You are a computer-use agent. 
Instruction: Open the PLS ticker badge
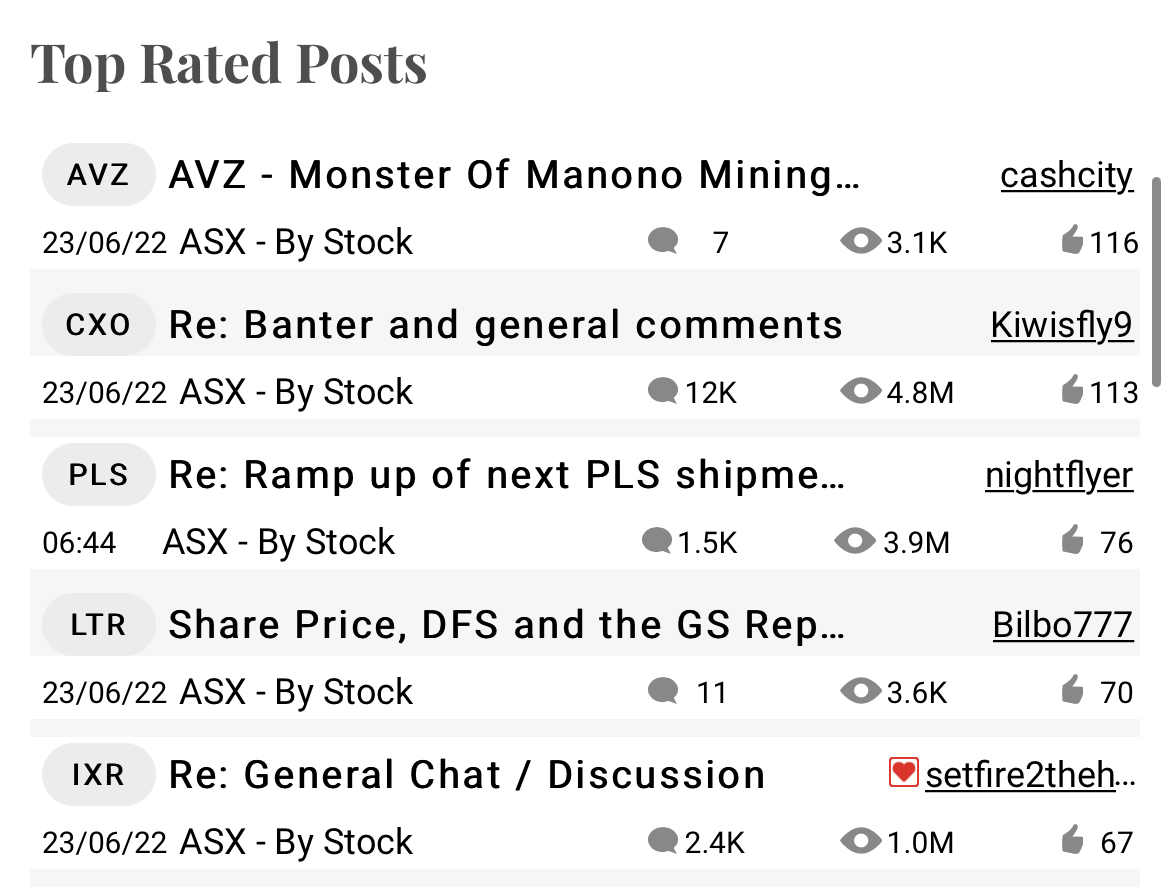click(98, 475)
